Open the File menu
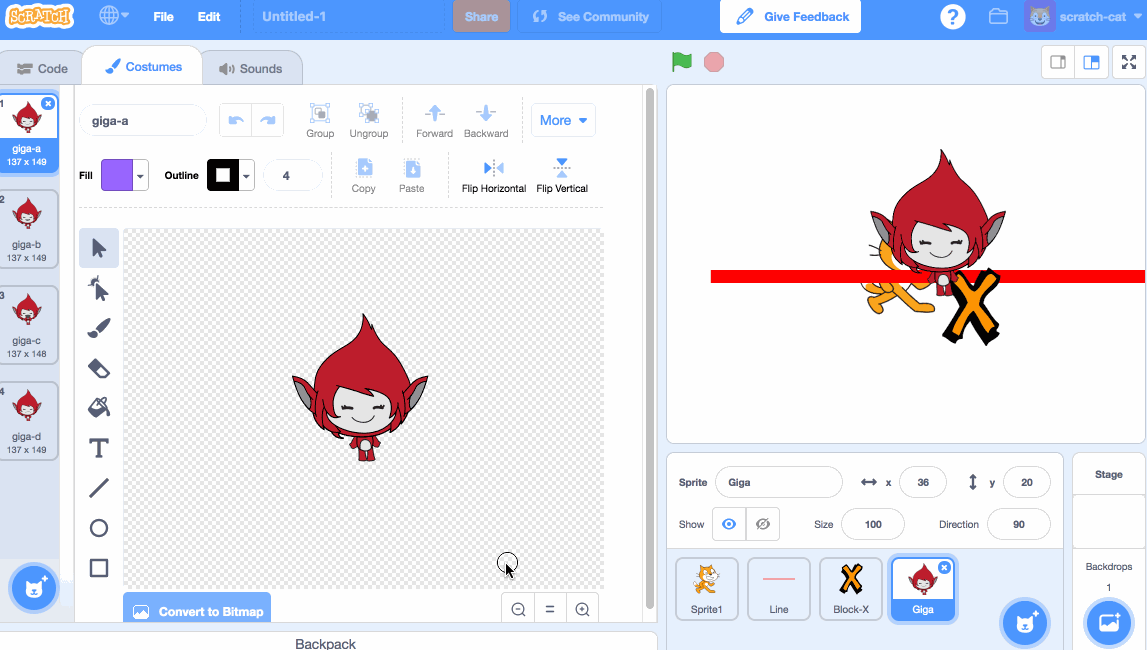Screen dimensions: 1147x650 163,16
